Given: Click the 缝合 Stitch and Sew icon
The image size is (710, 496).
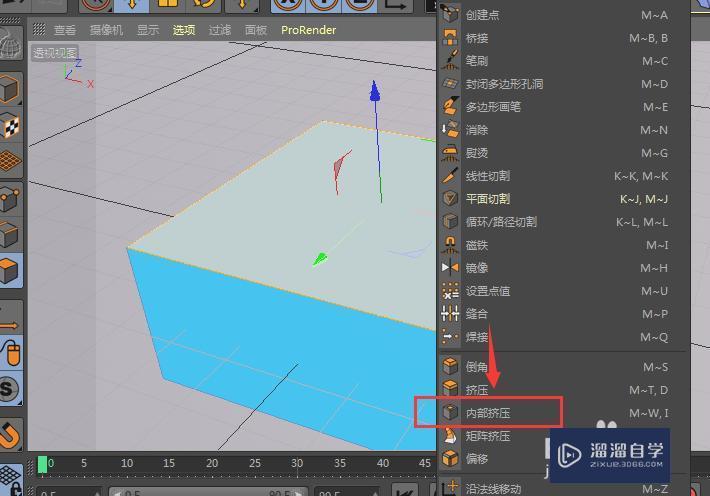Looking at the screenshot, I should (450, 313).
